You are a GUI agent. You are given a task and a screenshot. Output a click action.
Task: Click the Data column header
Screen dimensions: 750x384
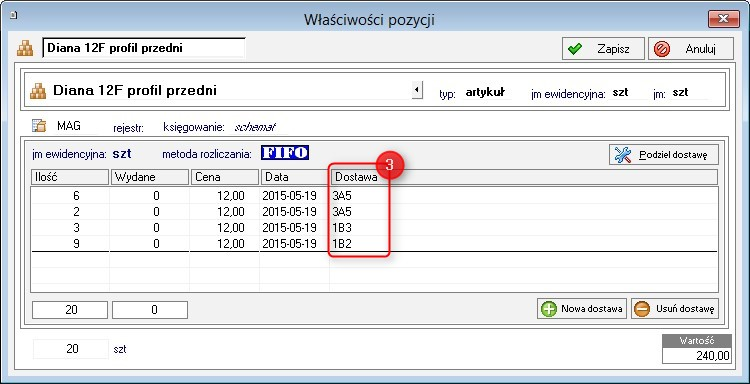(x=294, y=177)
